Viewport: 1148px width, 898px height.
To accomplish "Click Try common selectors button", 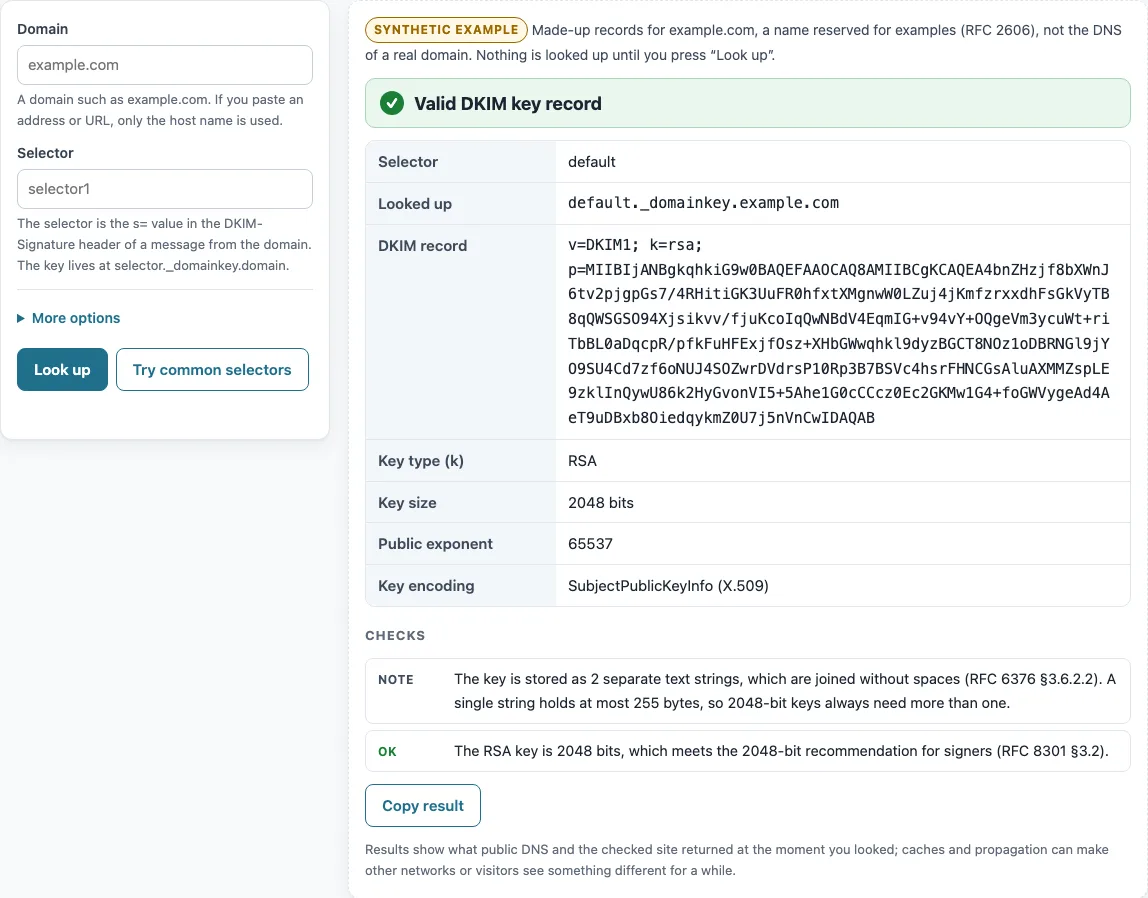I will (x=212, y=370).
